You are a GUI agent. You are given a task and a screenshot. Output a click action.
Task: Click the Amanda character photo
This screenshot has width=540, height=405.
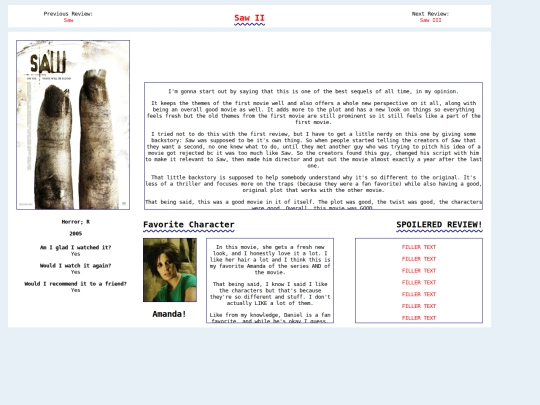click(170, 270)
